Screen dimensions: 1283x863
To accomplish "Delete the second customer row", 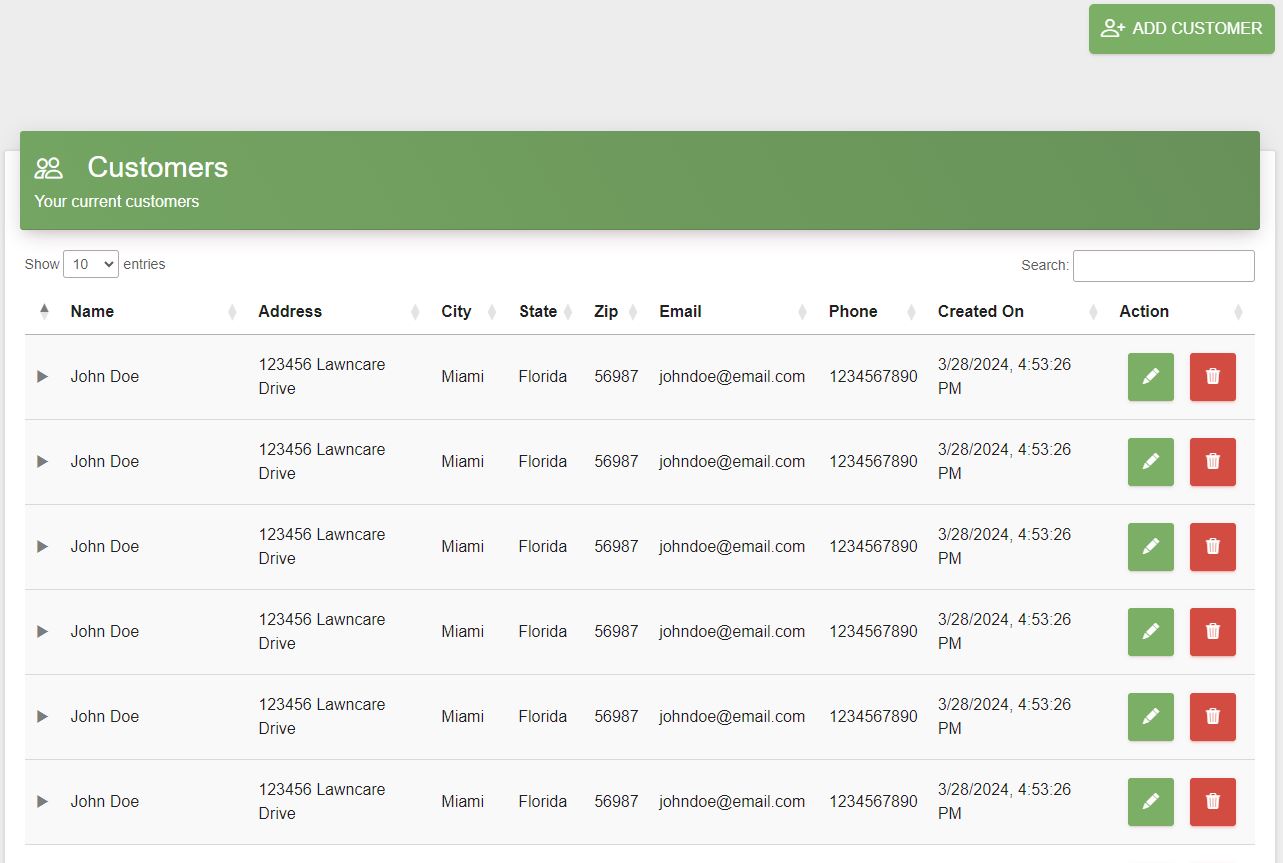I will click(1212, 462).
